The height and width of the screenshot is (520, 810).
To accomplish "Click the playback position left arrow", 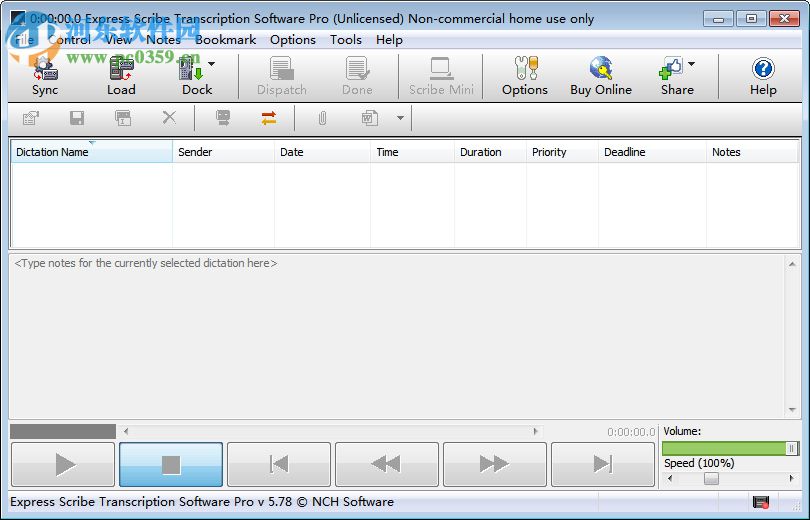I will tap(126, 431).
